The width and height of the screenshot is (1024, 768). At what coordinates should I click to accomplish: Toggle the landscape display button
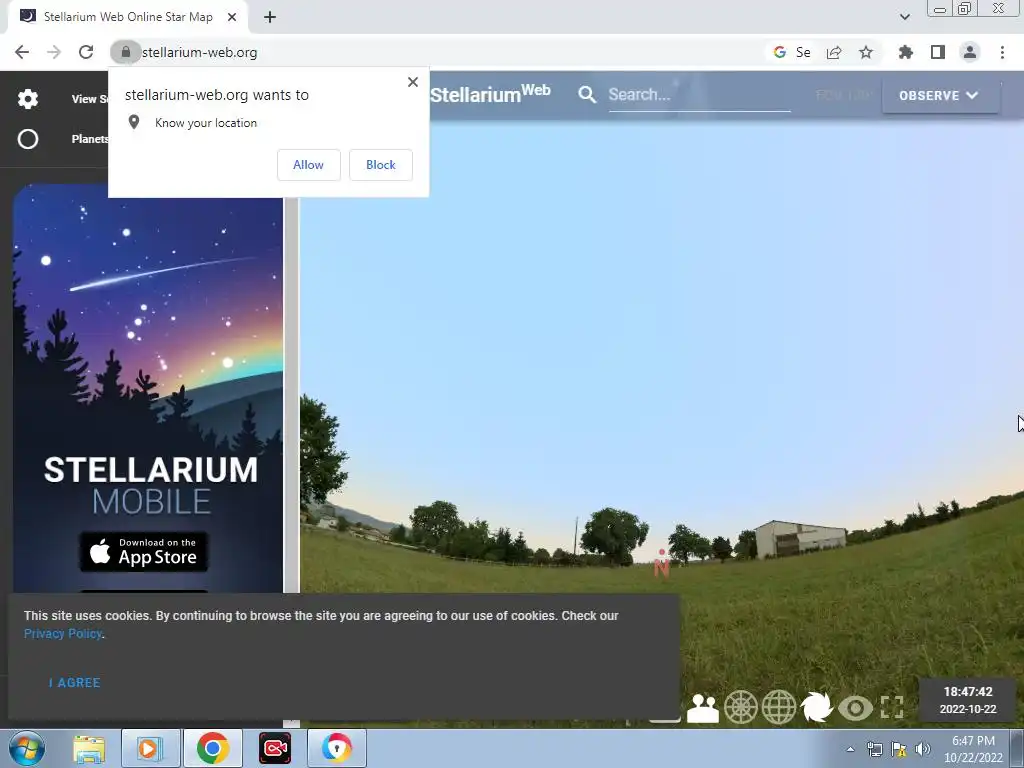click(703, 708)
